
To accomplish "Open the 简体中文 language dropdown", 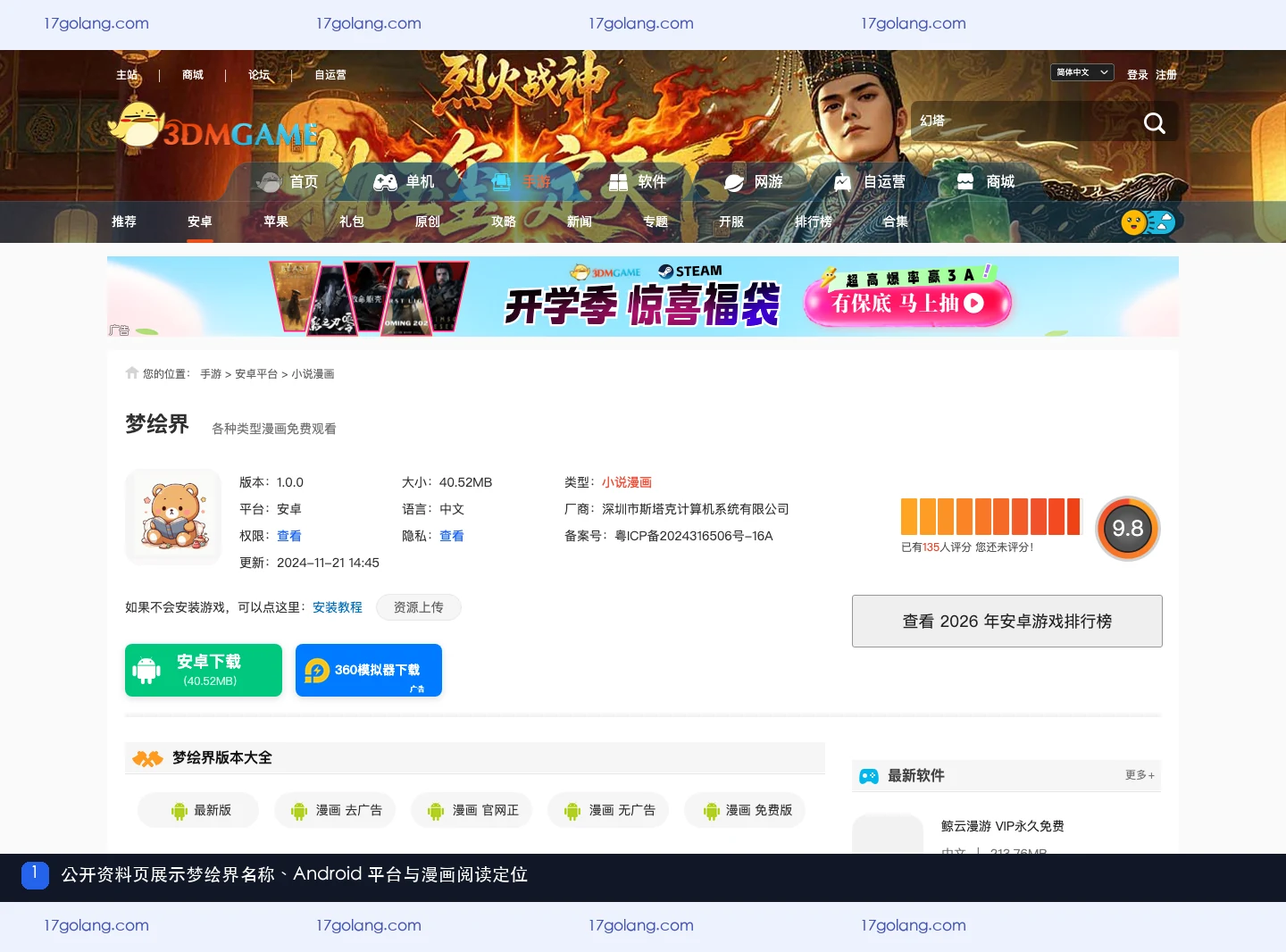I will pos(1081,72).
